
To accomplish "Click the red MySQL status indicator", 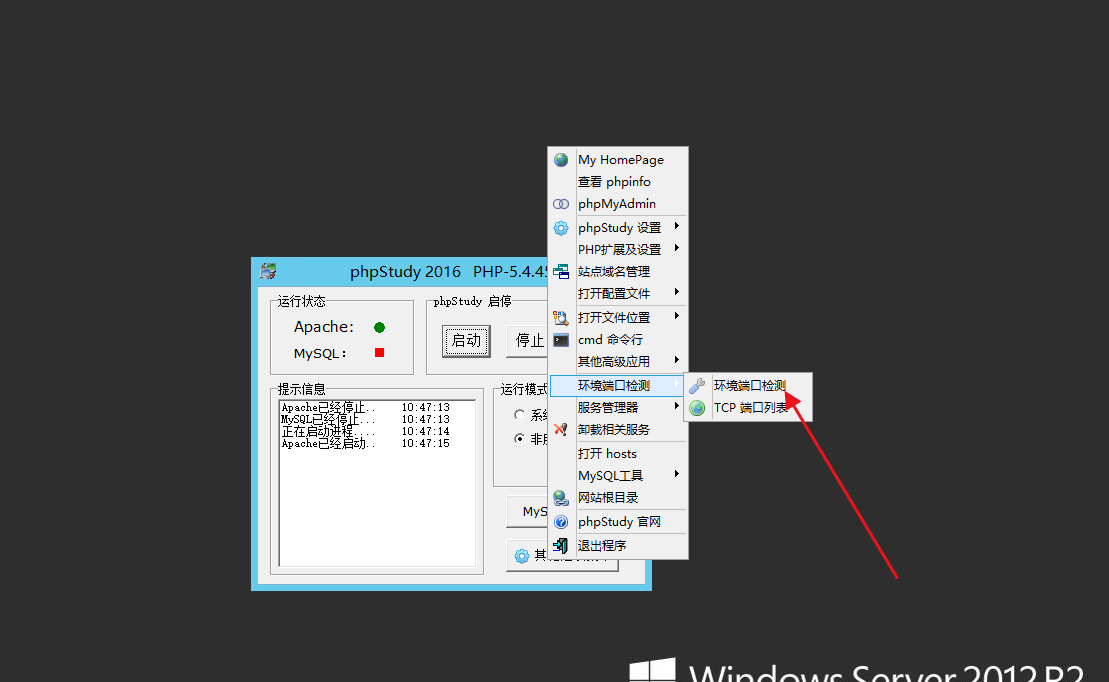I will click(x=380, y=353).
